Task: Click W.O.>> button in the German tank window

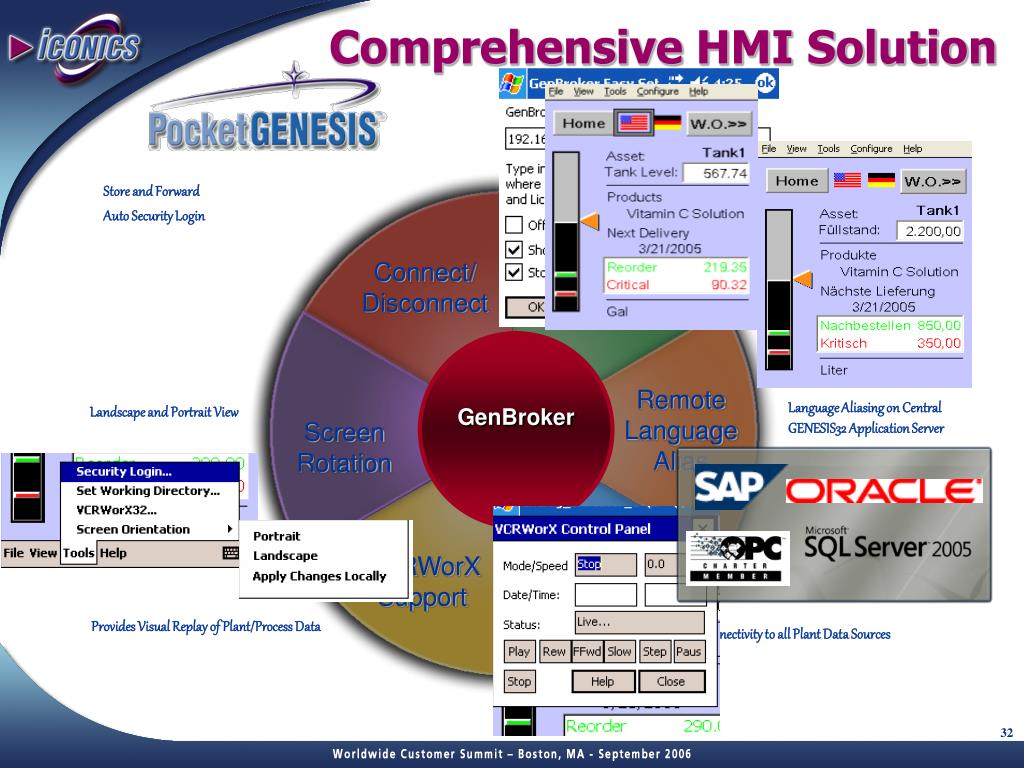Action: (x=932, y=181)
